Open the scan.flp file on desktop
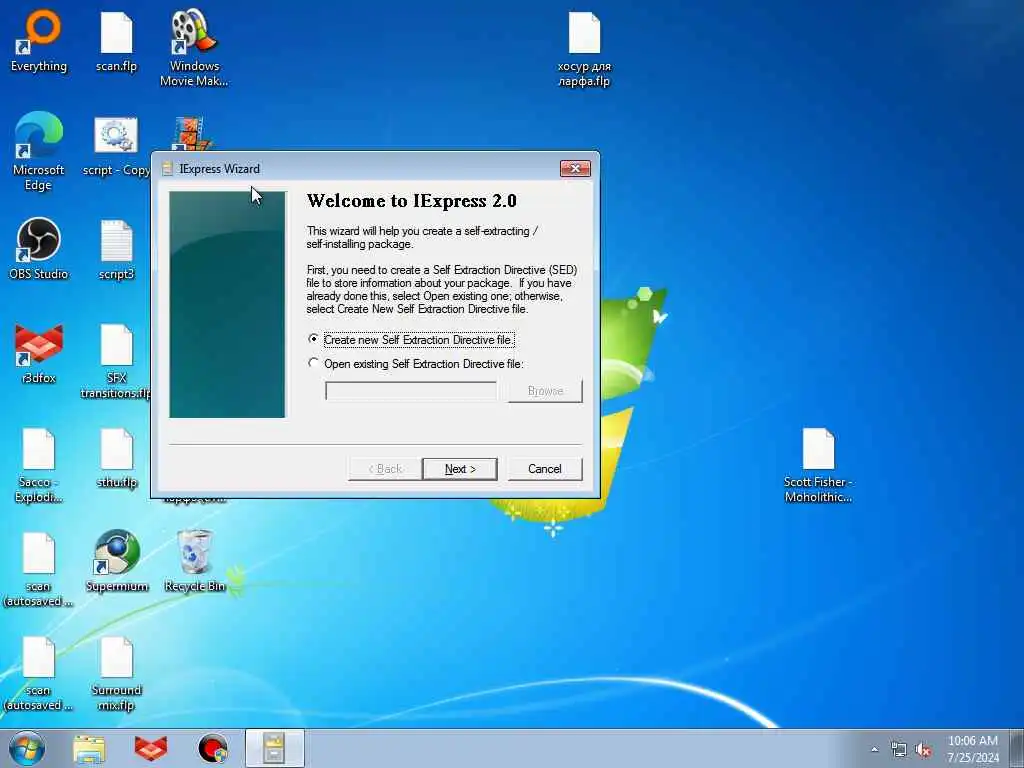Image resolution: width=1024 pixels, height=768 pixels. (x=116, y=41)
